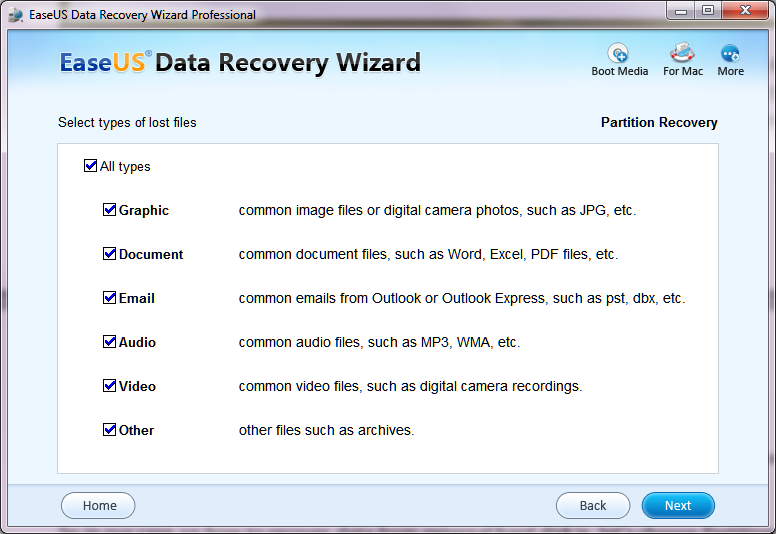
Task: Click the description 'other files such as archives'
Action: tap(326, 431)
